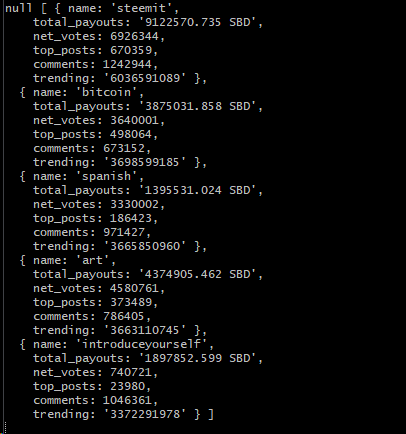This screenshot has height=434, width=406.
Task: Click the 'spanish' name value
Action: [x=107, y=176]
